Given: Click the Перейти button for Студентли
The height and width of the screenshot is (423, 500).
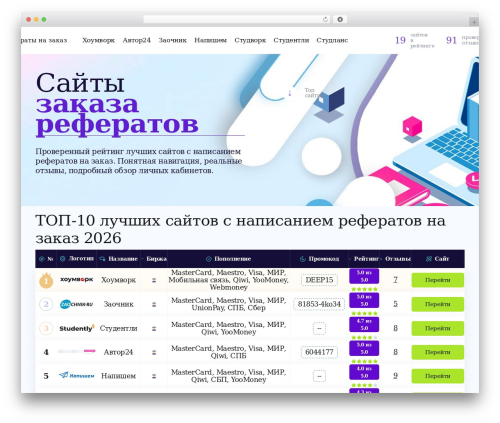Looking at the screenshot, I should (x=438, y=328).
